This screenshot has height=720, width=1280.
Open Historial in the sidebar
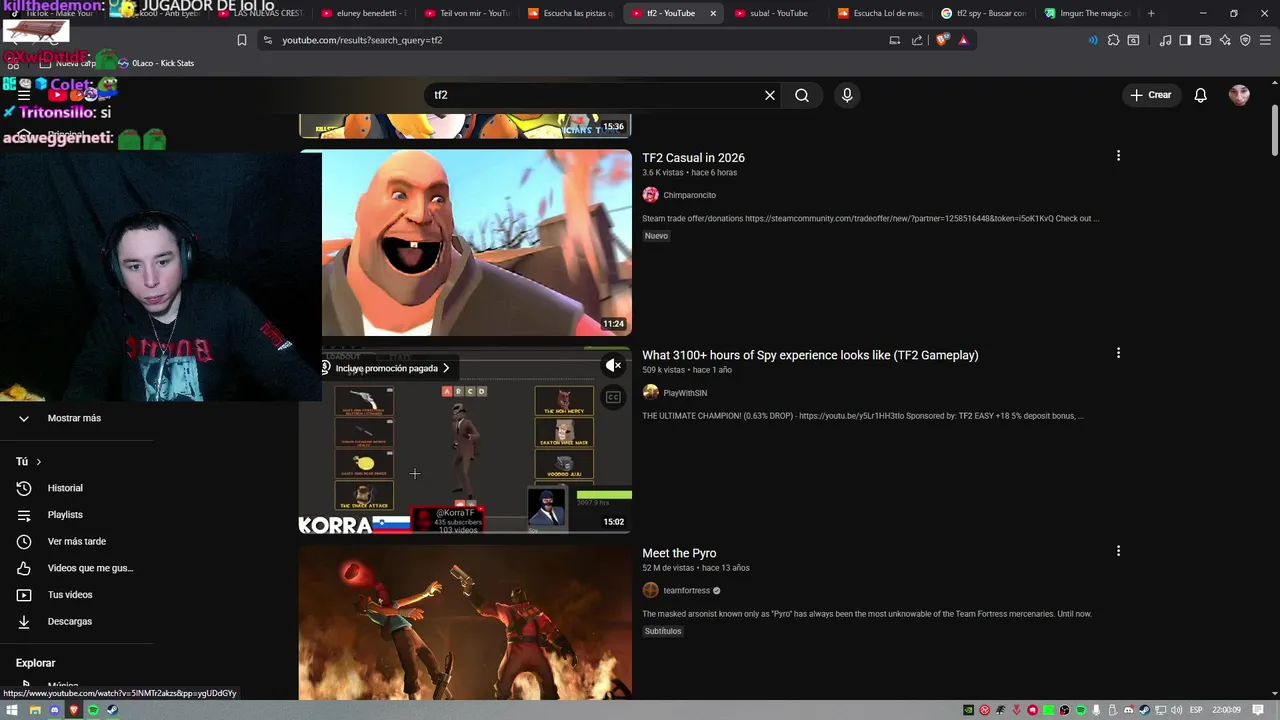coord(65,488)
